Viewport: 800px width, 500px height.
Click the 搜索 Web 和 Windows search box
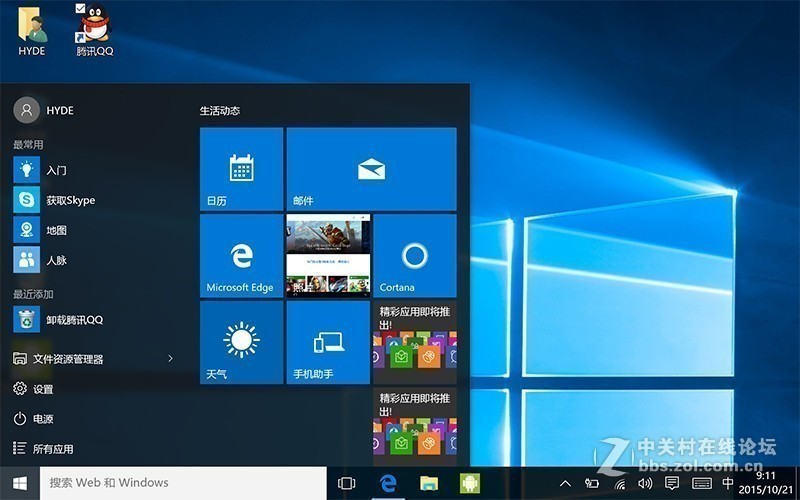pyautogui.click(x=183, y=483)
